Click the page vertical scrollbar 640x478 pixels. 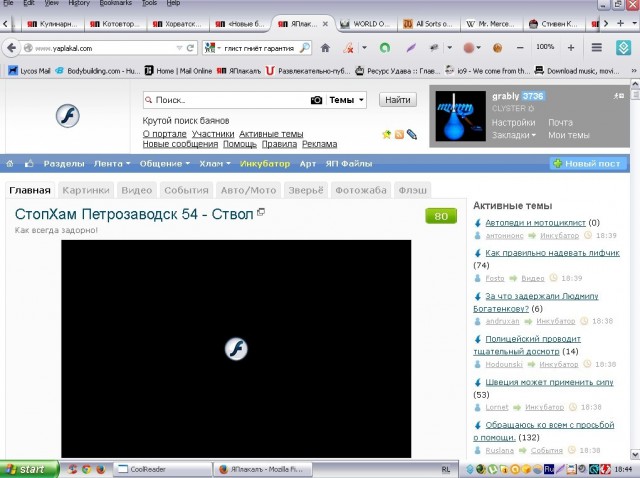tap(635, 269)
